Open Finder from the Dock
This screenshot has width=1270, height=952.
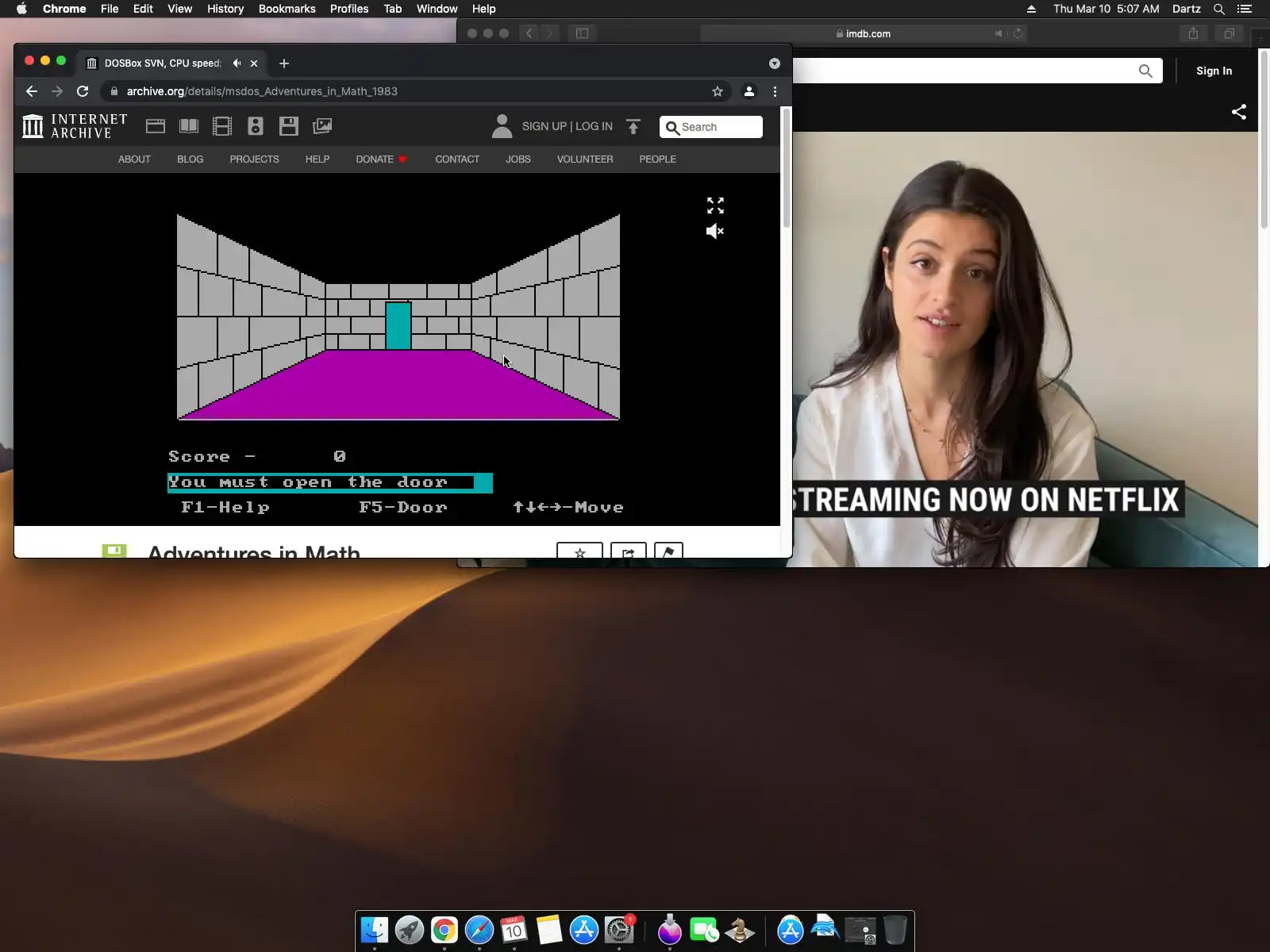coord(375,930)
